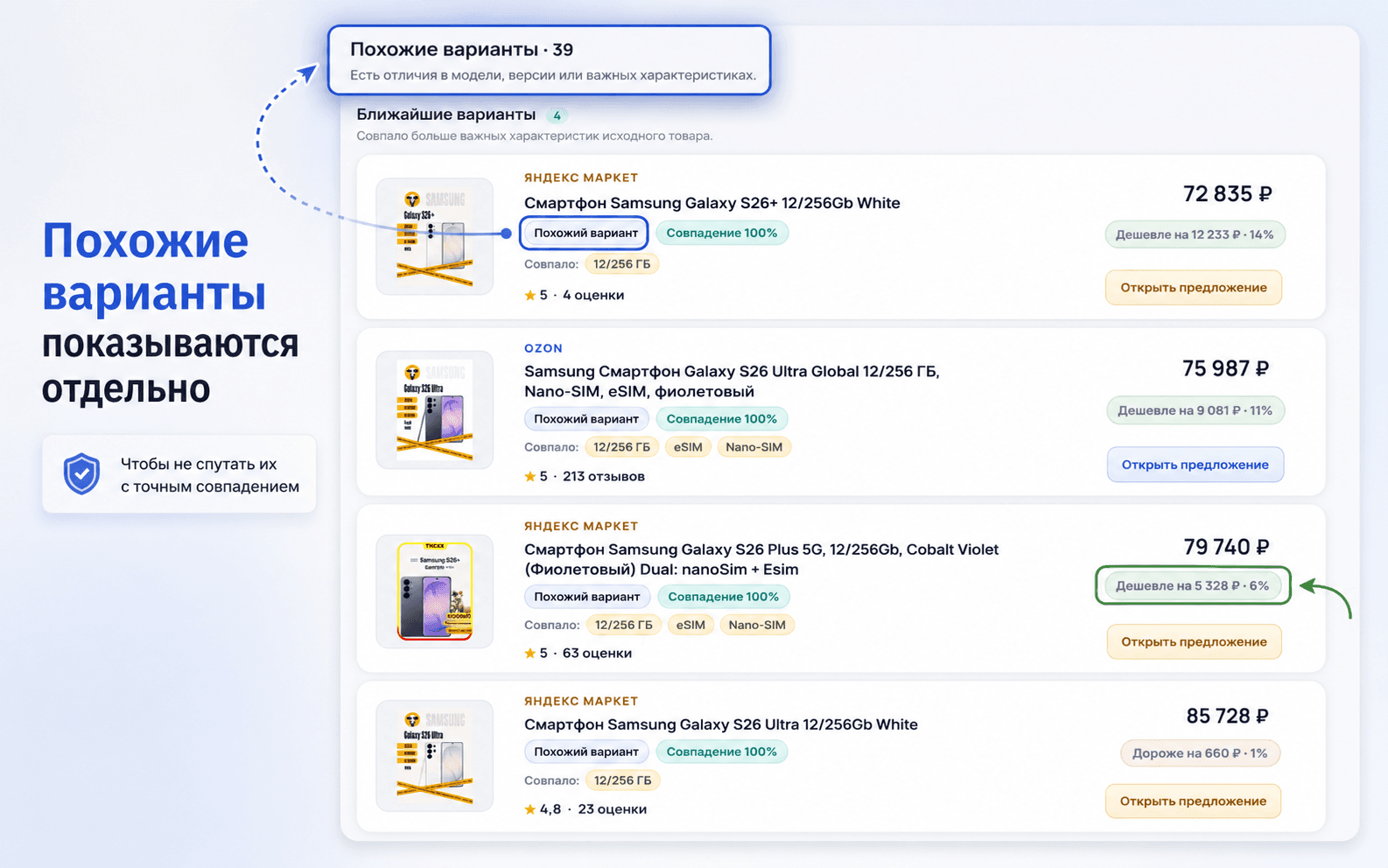Click the Дешевле на 9 081 ₽ · 11% badge
1388x868 pixels.
click(1195, 410)
